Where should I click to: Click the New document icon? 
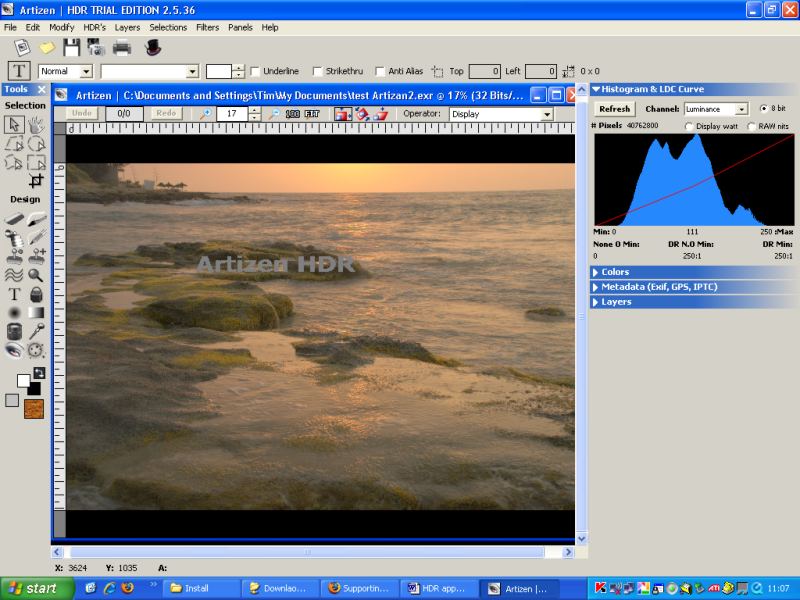(x=22, y=47)
